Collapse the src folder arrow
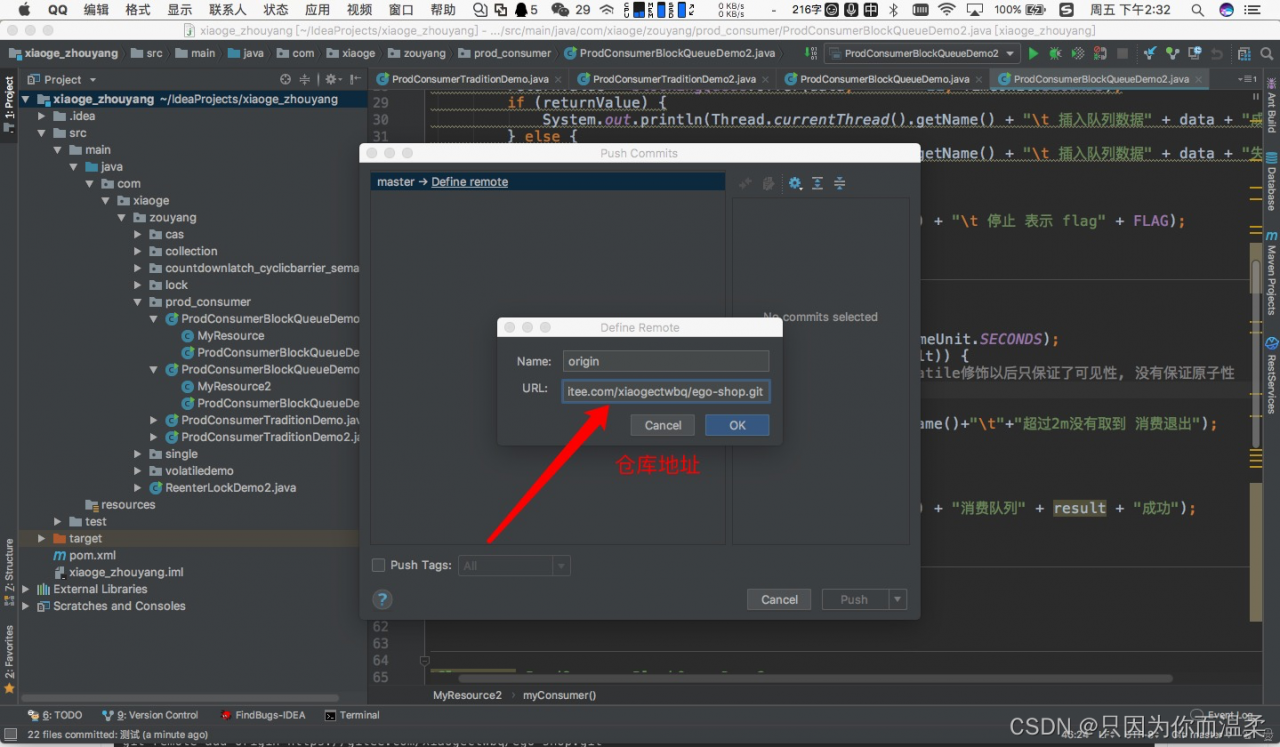This screenshot has height=747, width=1280. click(42, 133)
